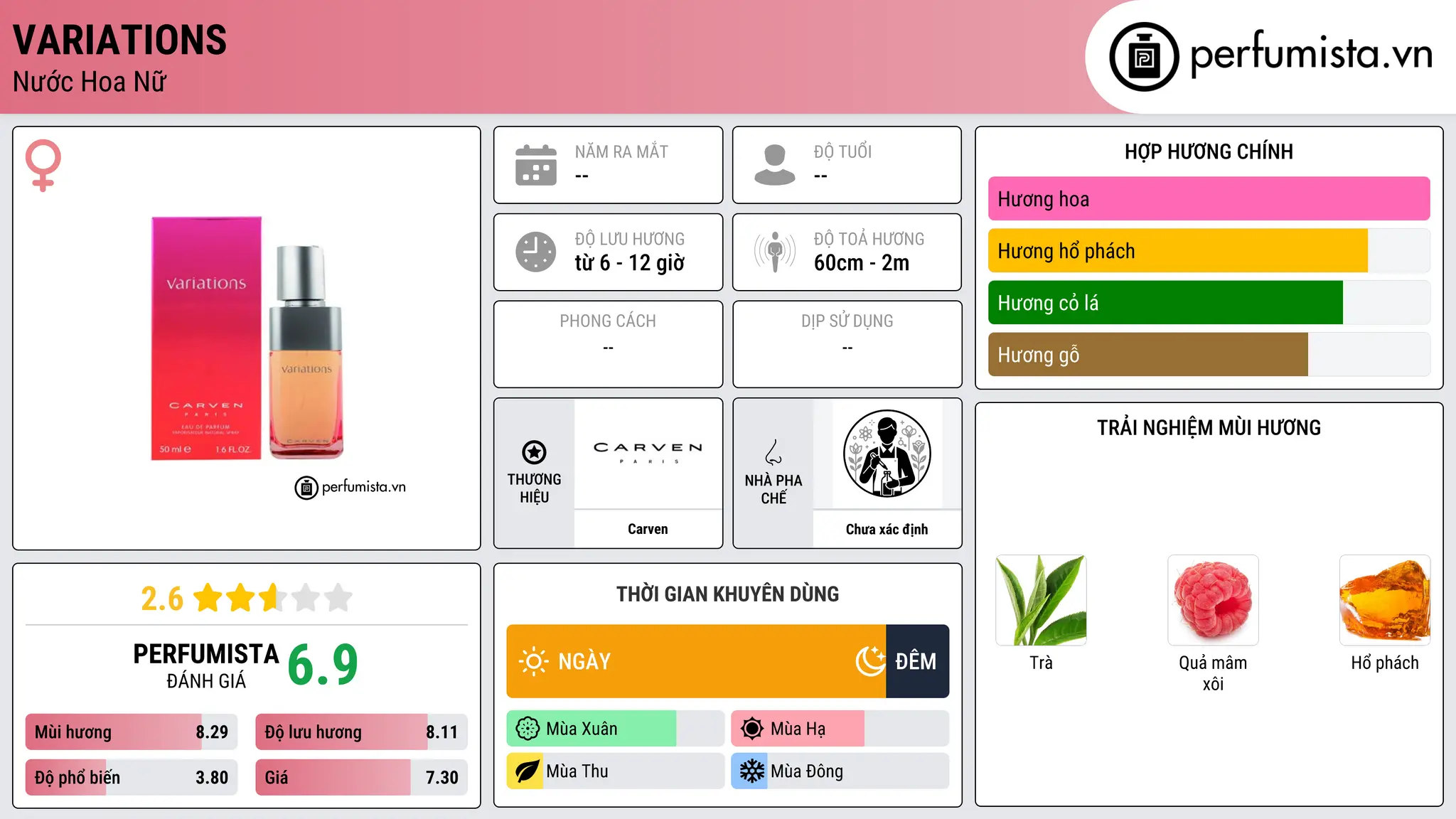Screen dimensions: 1456x819
Task: Click the Thời gian khuyên dùng heading
Action: [728, 594]
